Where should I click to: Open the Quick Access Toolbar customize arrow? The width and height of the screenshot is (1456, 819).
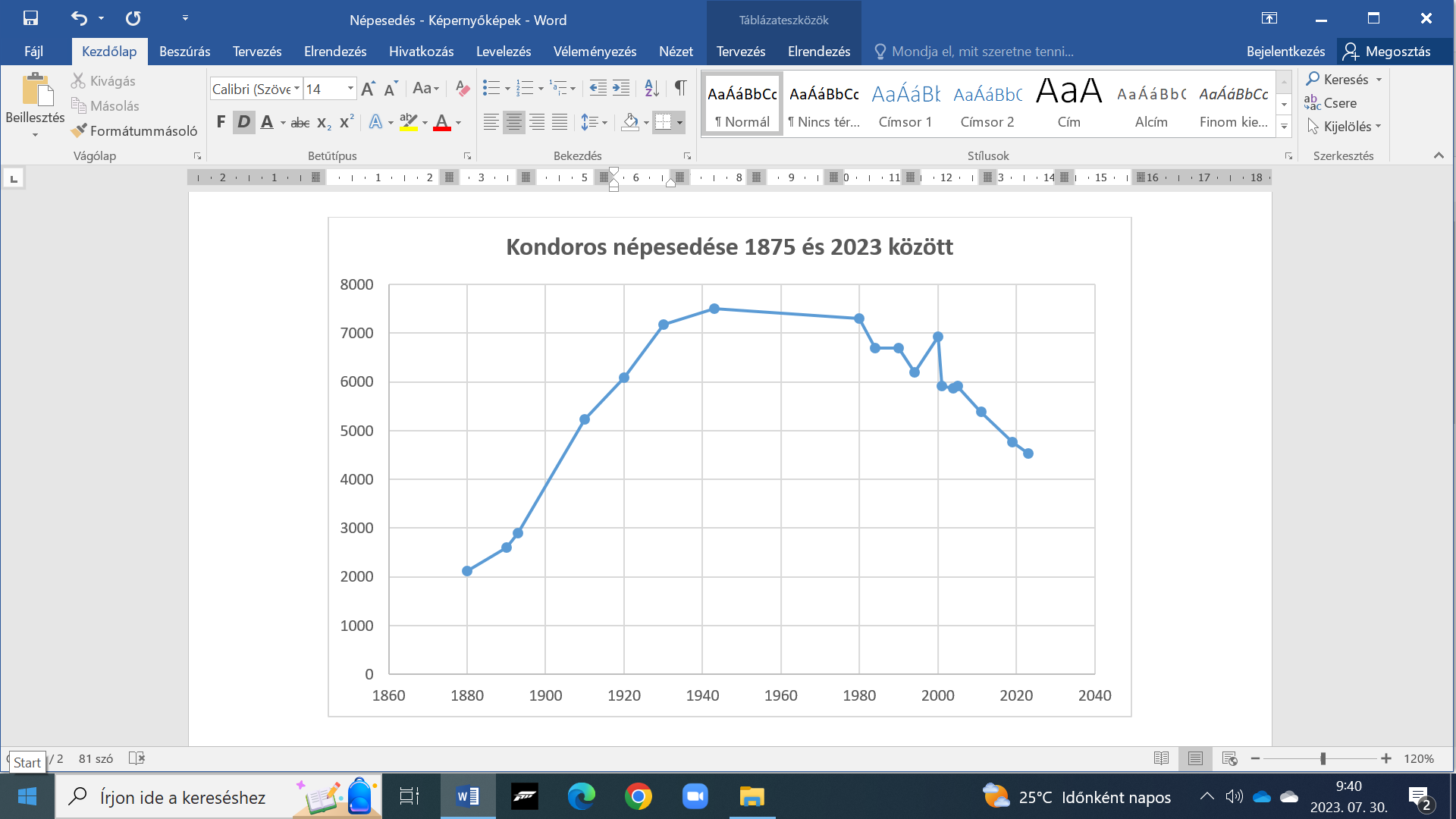click(185, 18)
